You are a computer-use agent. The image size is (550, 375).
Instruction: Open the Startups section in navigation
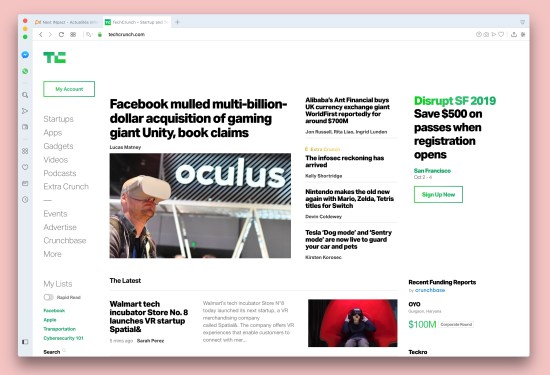59,119
